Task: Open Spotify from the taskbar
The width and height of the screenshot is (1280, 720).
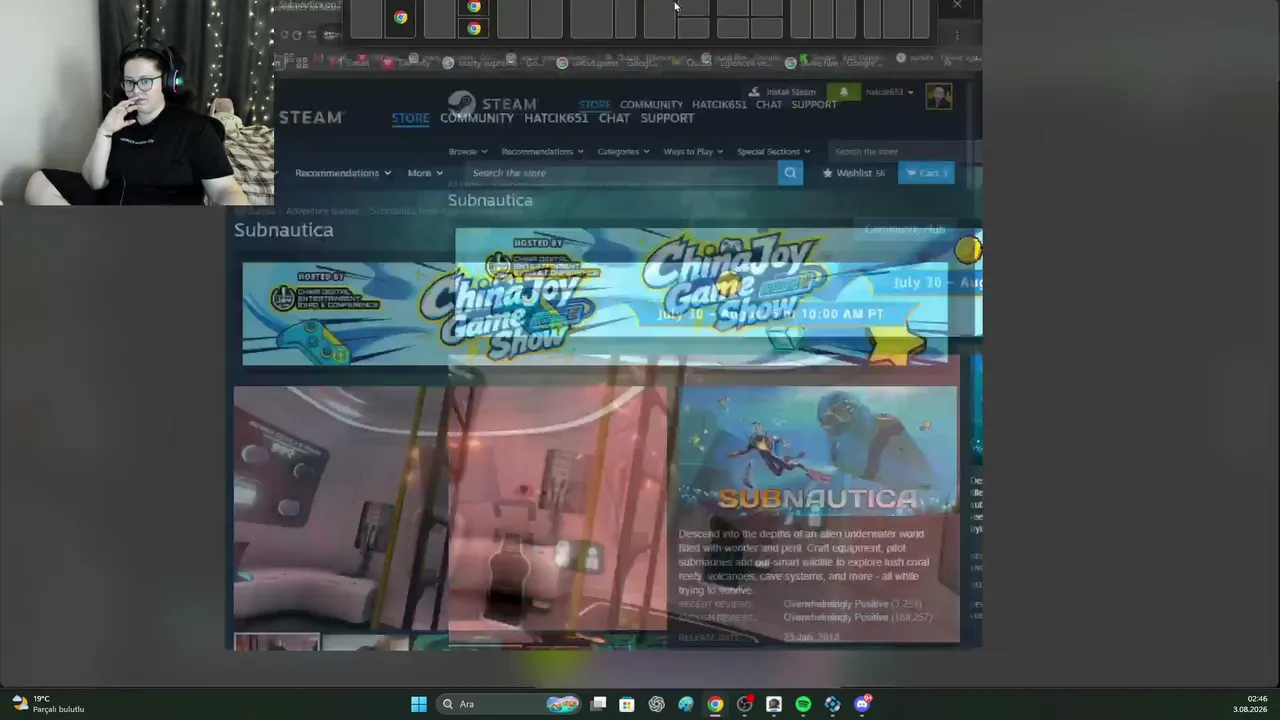Action: pos(803,704)
